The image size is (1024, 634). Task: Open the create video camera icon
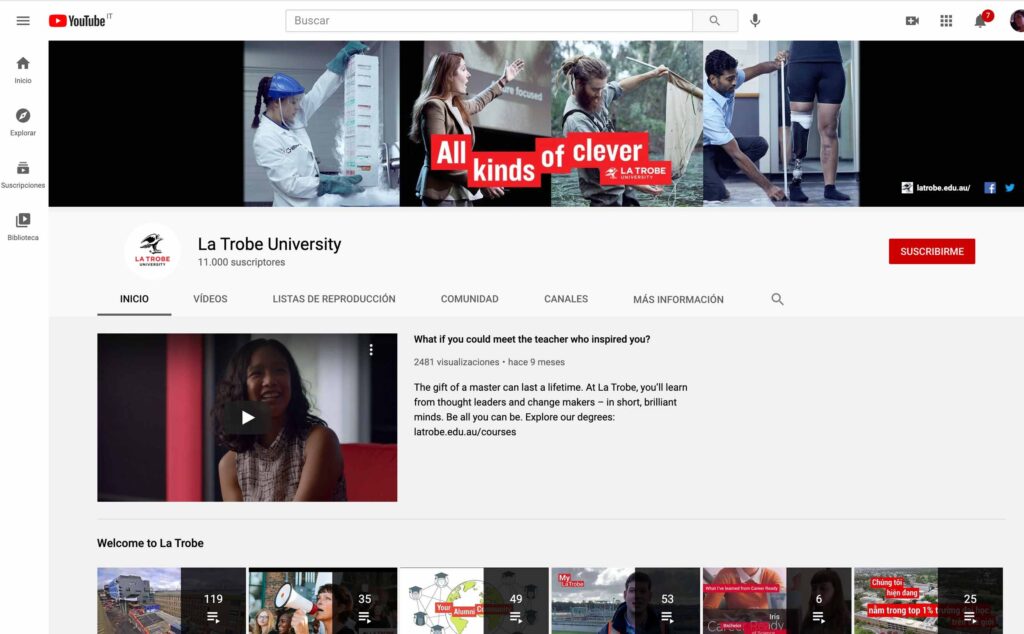pyautogui.click(x=912, y=21)
